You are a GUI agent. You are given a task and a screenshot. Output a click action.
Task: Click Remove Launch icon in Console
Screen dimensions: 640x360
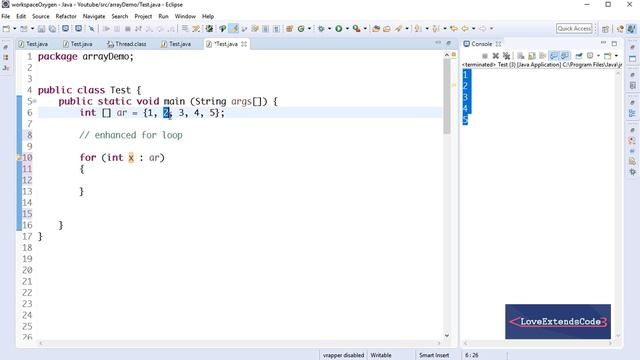(496, 56)
